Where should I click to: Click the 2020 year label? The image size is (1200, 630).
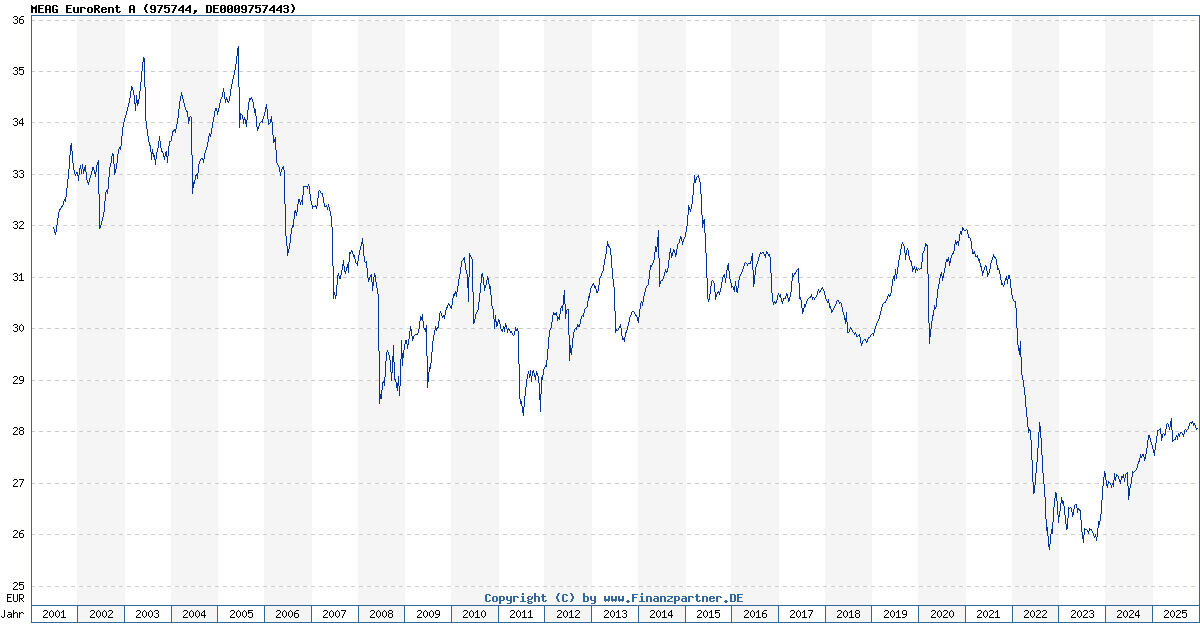pos(942,614)
